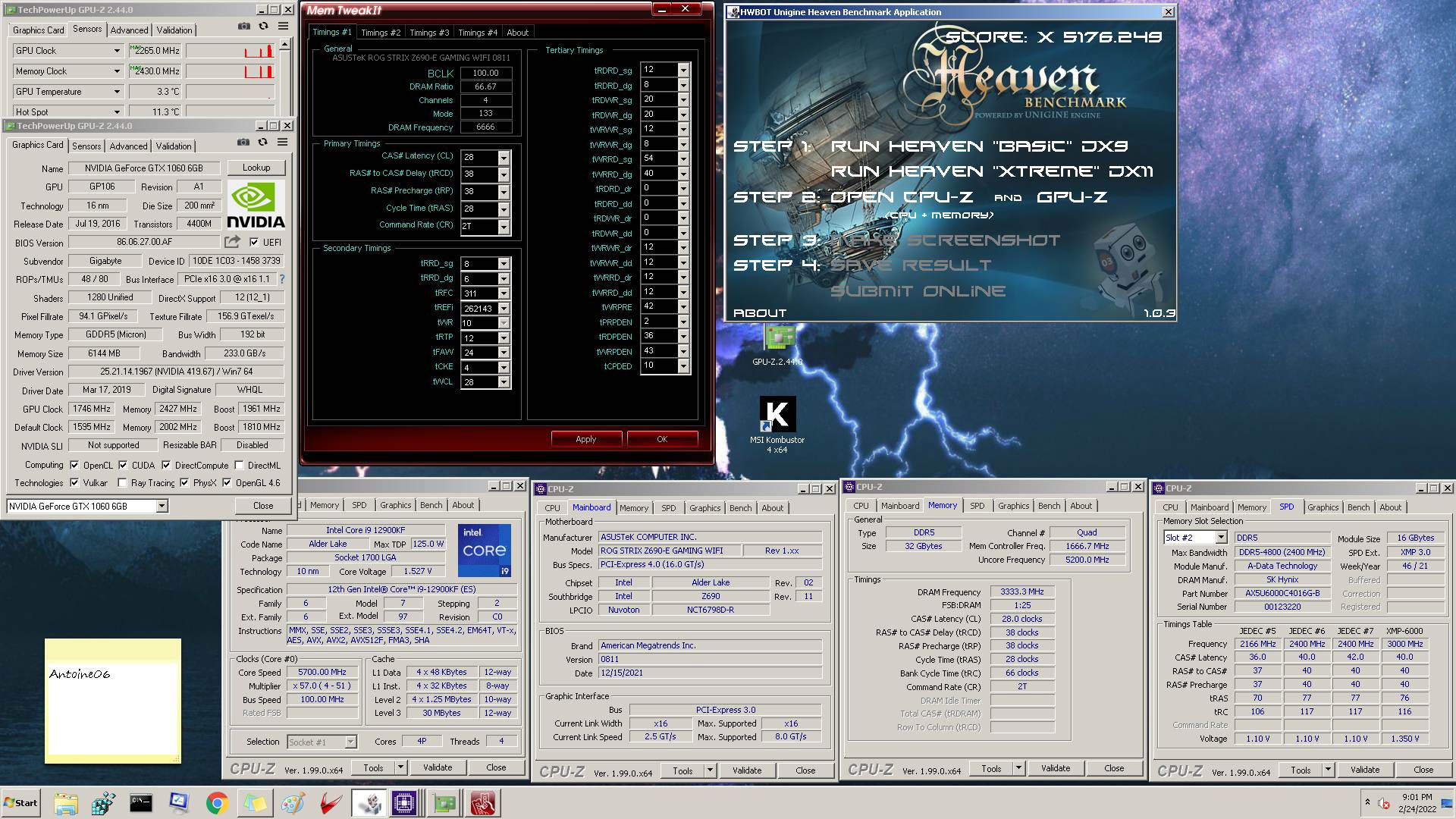Screen dimensions: 1456x819
Task: Click the Start button
Action: [x=21, y=803]
